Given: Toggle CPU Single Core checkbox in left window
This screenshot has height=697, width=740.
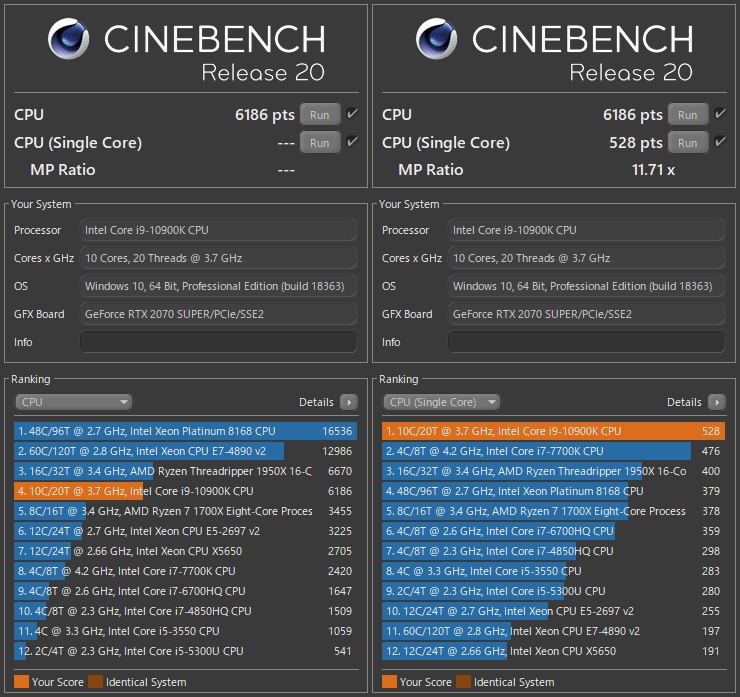Looking at the screenshot, I should click(352, 142).
